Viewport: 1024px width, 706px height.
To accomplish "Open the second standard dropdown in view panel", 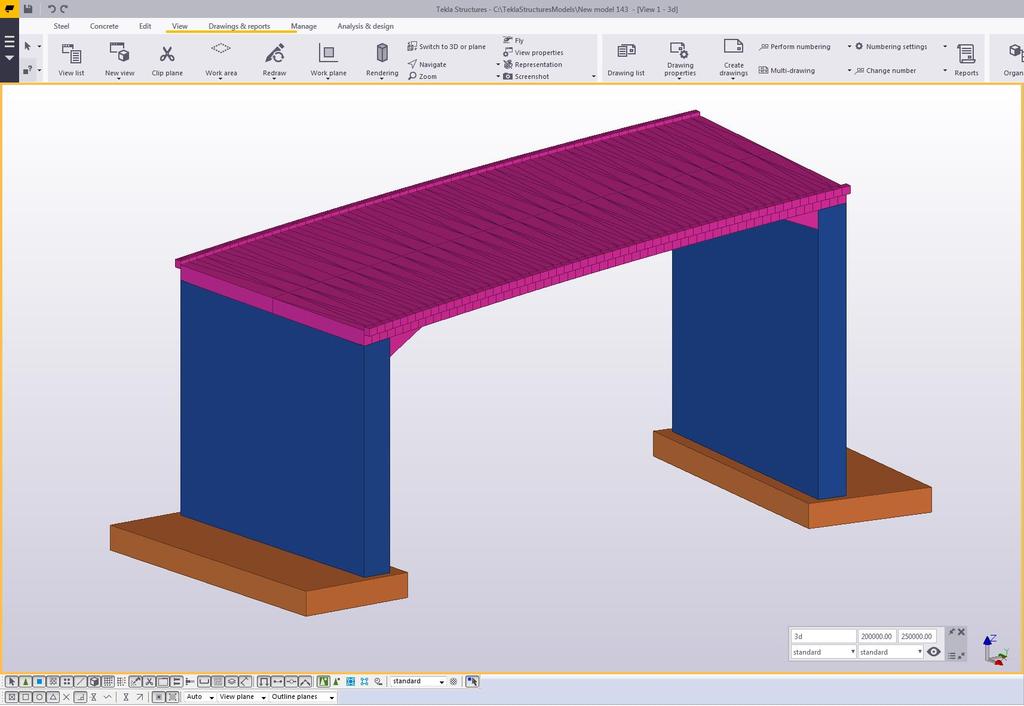I will click(890, 652).
